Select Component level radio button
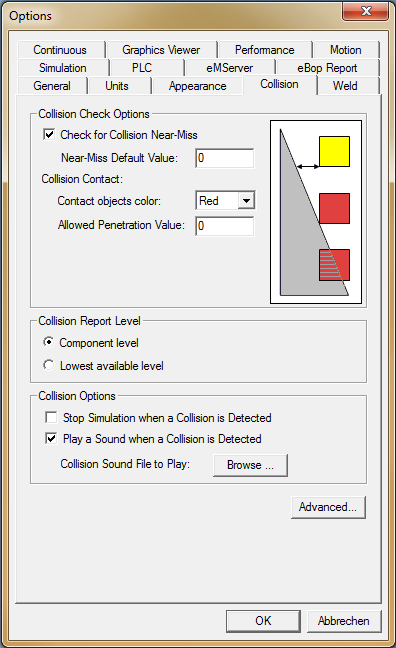 point(49,342)
